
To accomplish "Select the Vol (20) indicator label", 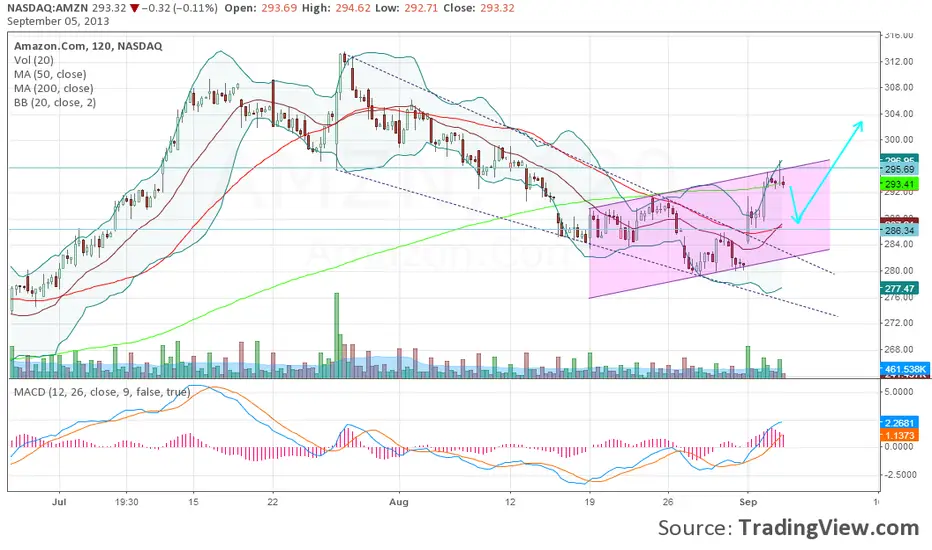I will coord(34,60).
